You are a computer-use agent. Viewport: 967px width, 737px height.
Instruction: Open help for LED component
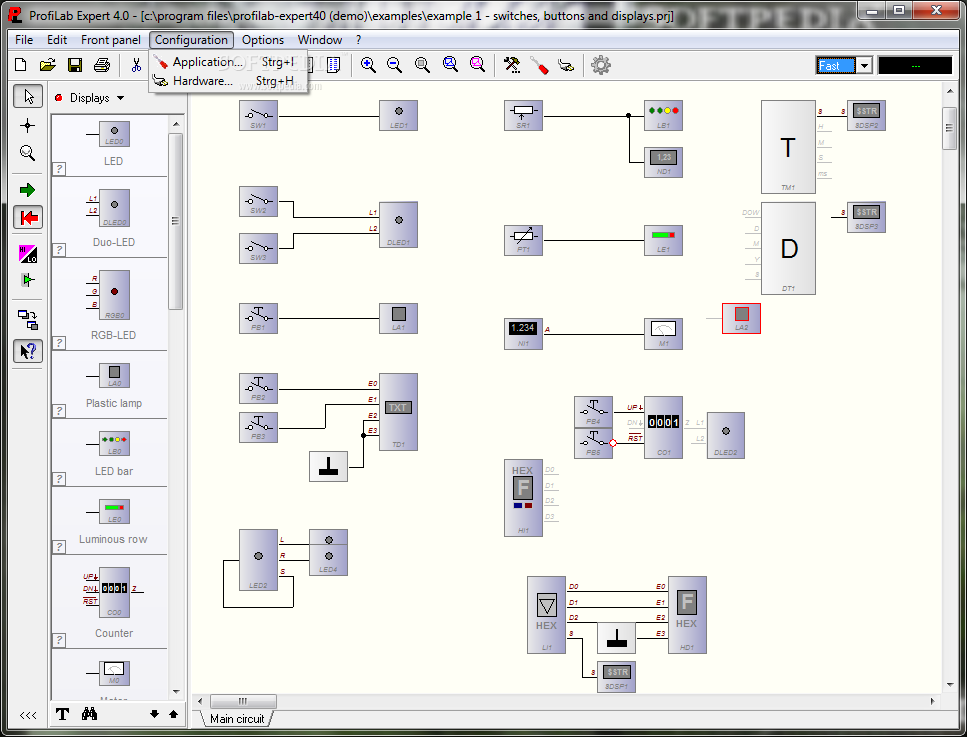[59, 168]
